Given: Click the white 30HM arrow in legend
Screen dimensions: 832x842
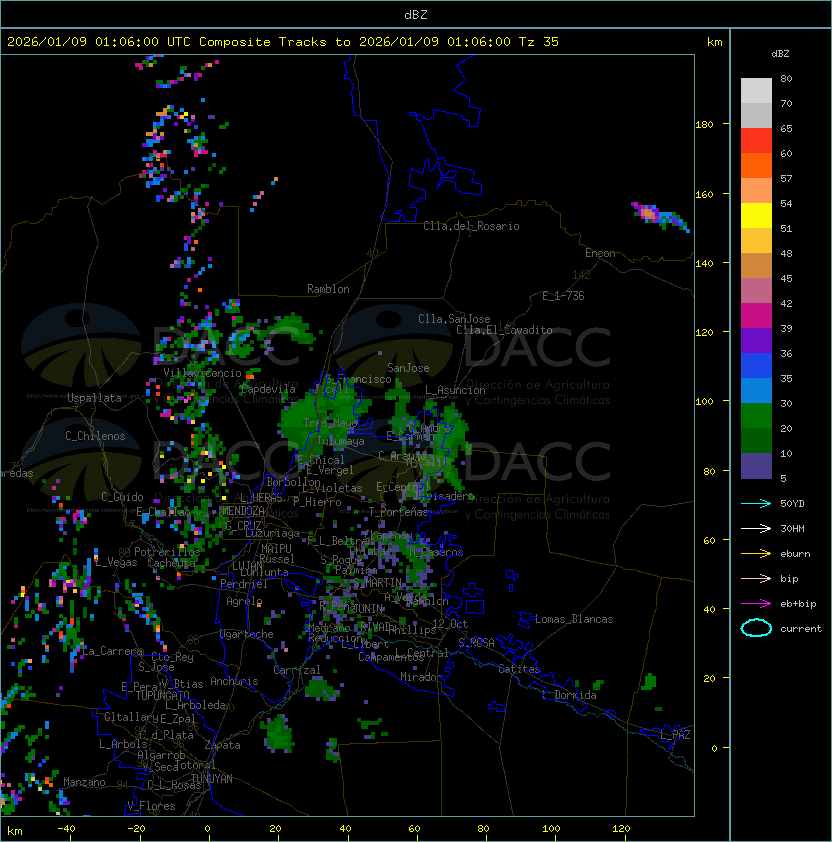Looking at the screenshot, I should (756, 528).
